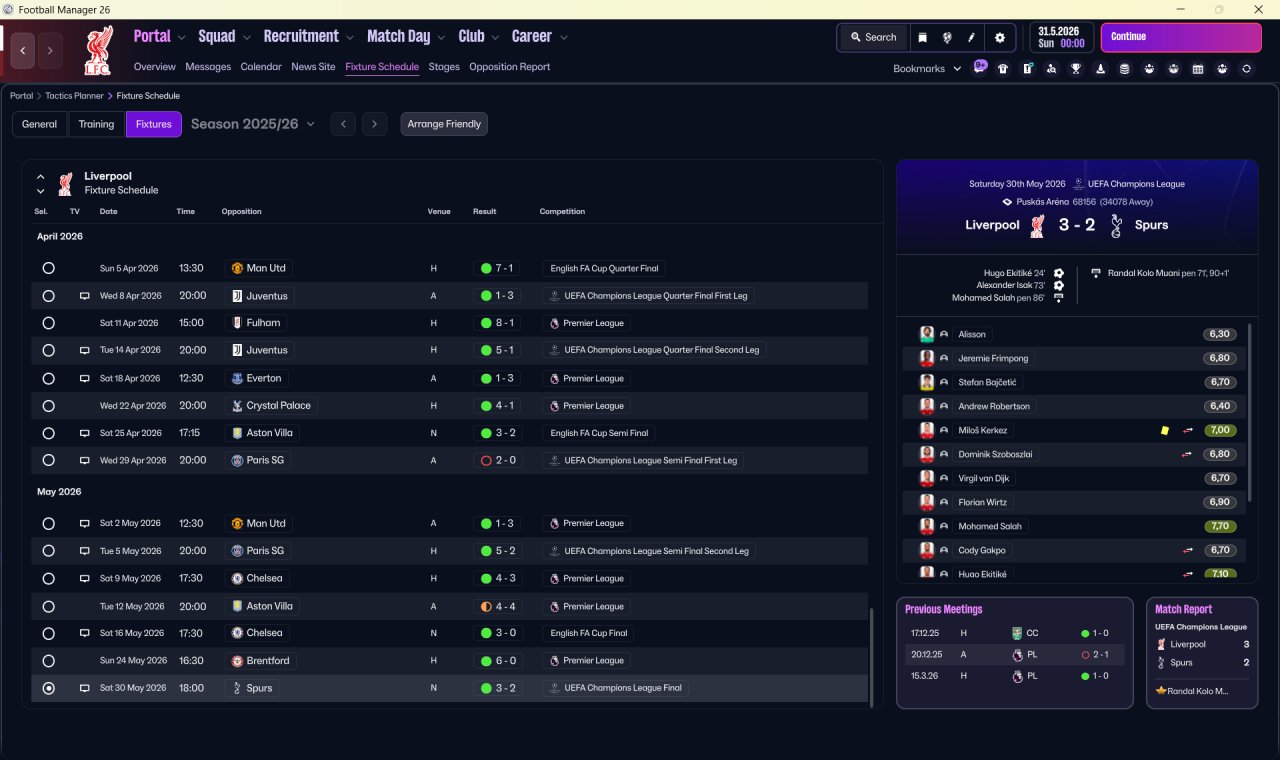
Task: Open the calendar grid bookmark icon
Action: pyautogui.click(x=1197, y=69)
